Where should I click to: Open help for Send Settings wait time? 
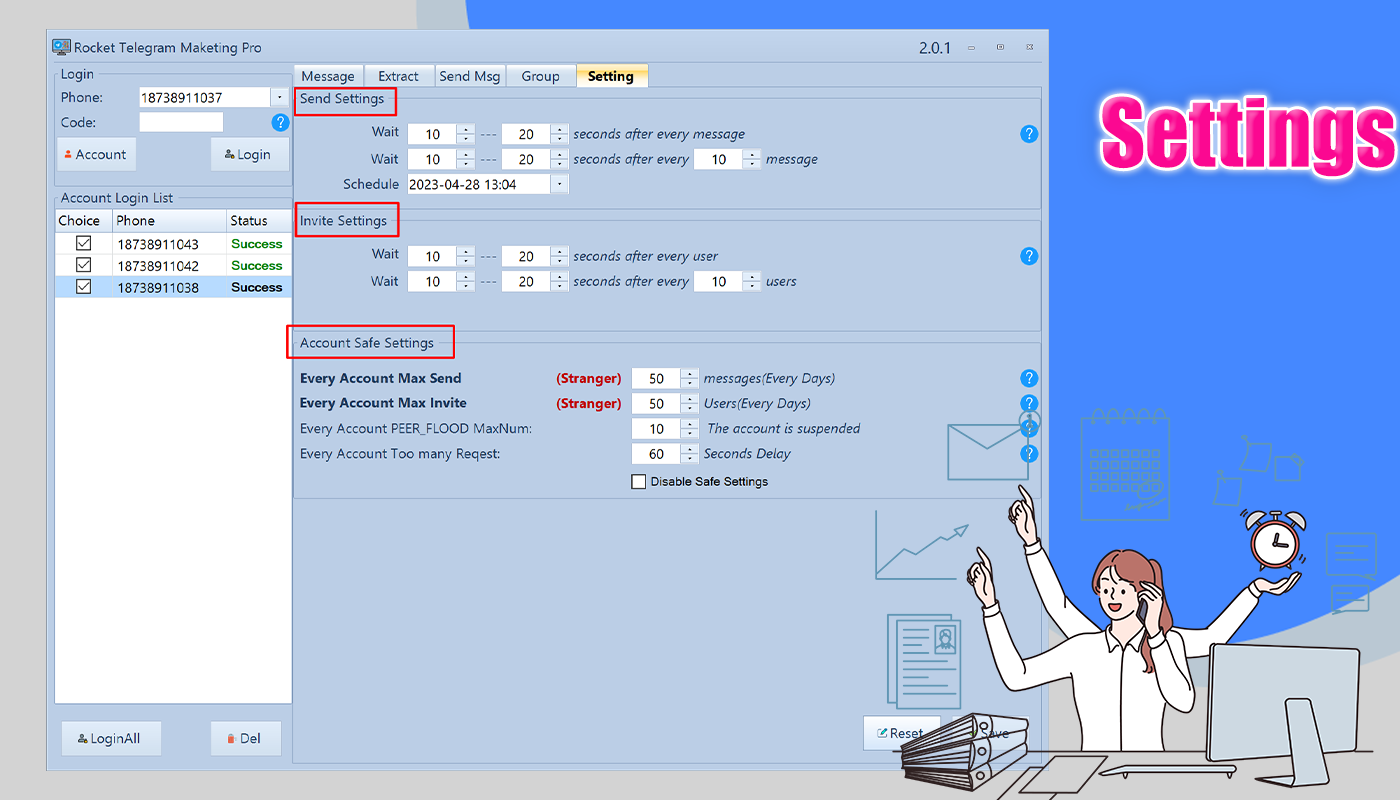pyautogui.click(x=1029, y=133)
